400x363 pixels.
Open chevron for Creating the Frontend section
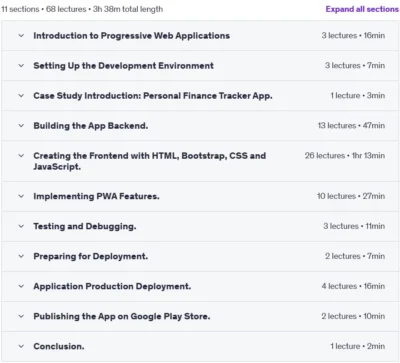(21, 155)
